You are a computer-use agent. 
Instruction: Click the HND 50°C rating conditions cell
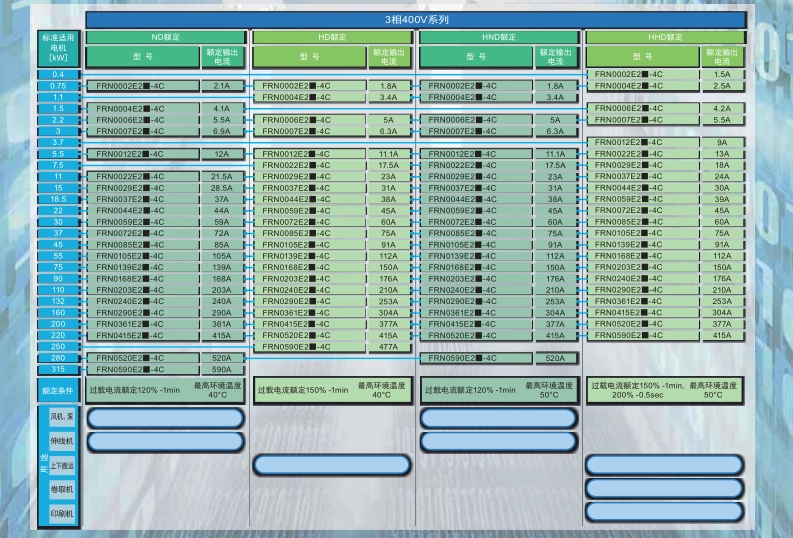(x=498, y=390)
